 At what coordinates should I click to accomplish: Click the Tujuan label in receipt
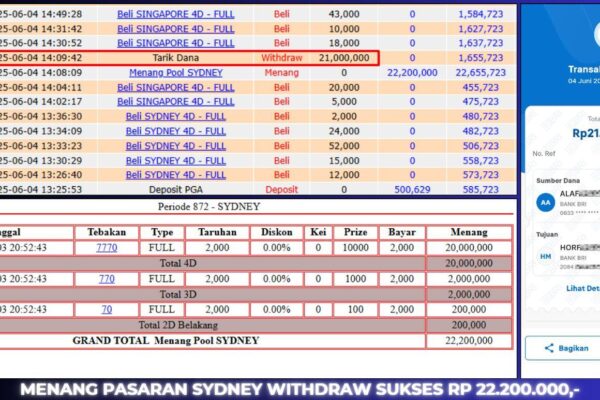pyautogui.click(x=547, y=234)
